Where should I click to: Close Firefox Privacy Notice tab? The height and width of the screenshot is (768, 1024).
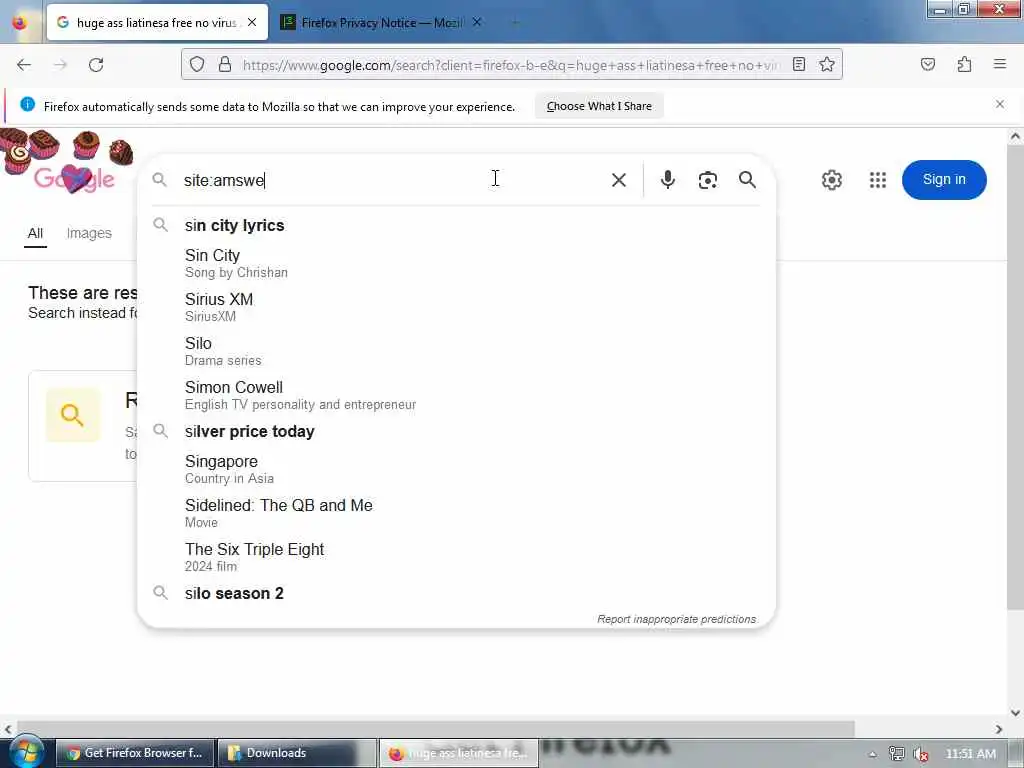[x=477, y=22]
